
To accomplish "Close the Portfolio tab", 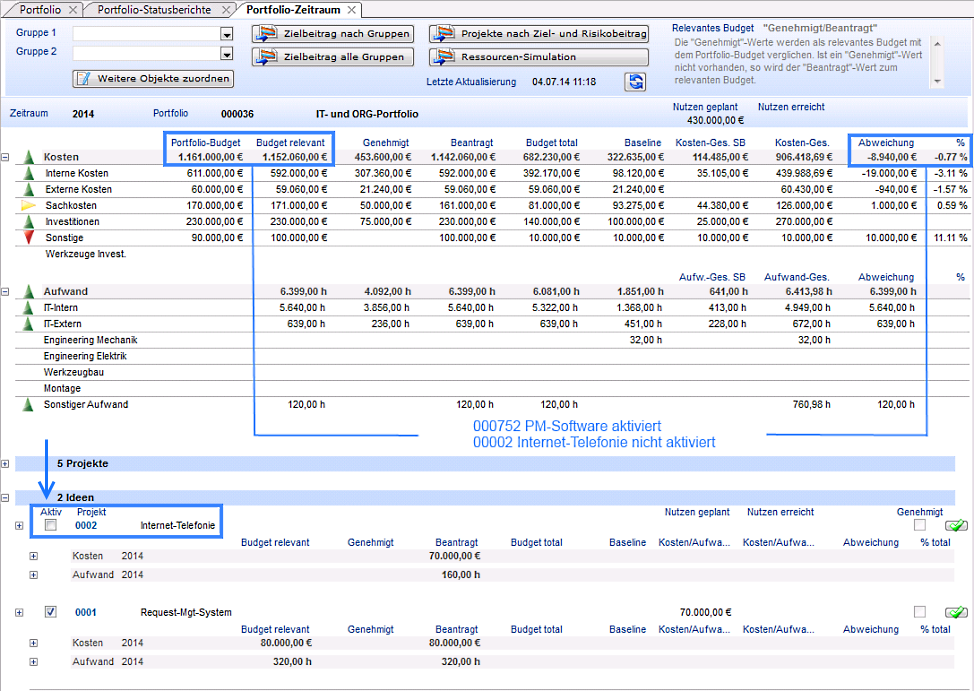I will [x=73, y=9].
